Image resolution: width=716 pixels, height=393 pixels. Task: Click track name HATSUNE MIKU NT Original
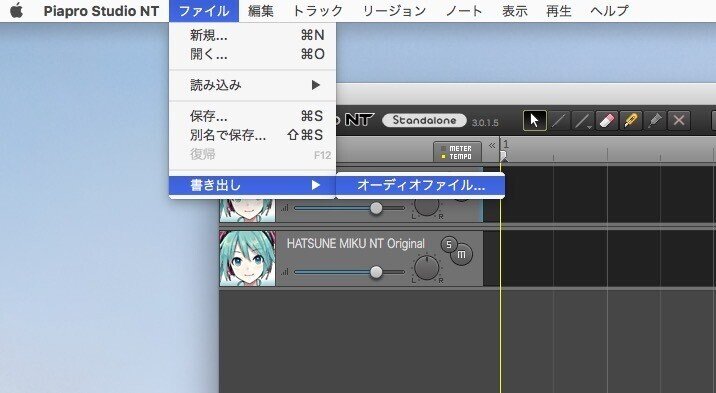pyautogui.click(x=356, y=244)
